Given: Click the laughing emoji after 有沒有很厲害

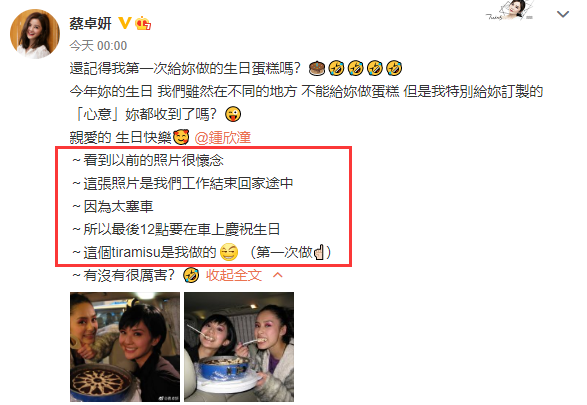Looking at the screenshot, I should coord(191,275).
